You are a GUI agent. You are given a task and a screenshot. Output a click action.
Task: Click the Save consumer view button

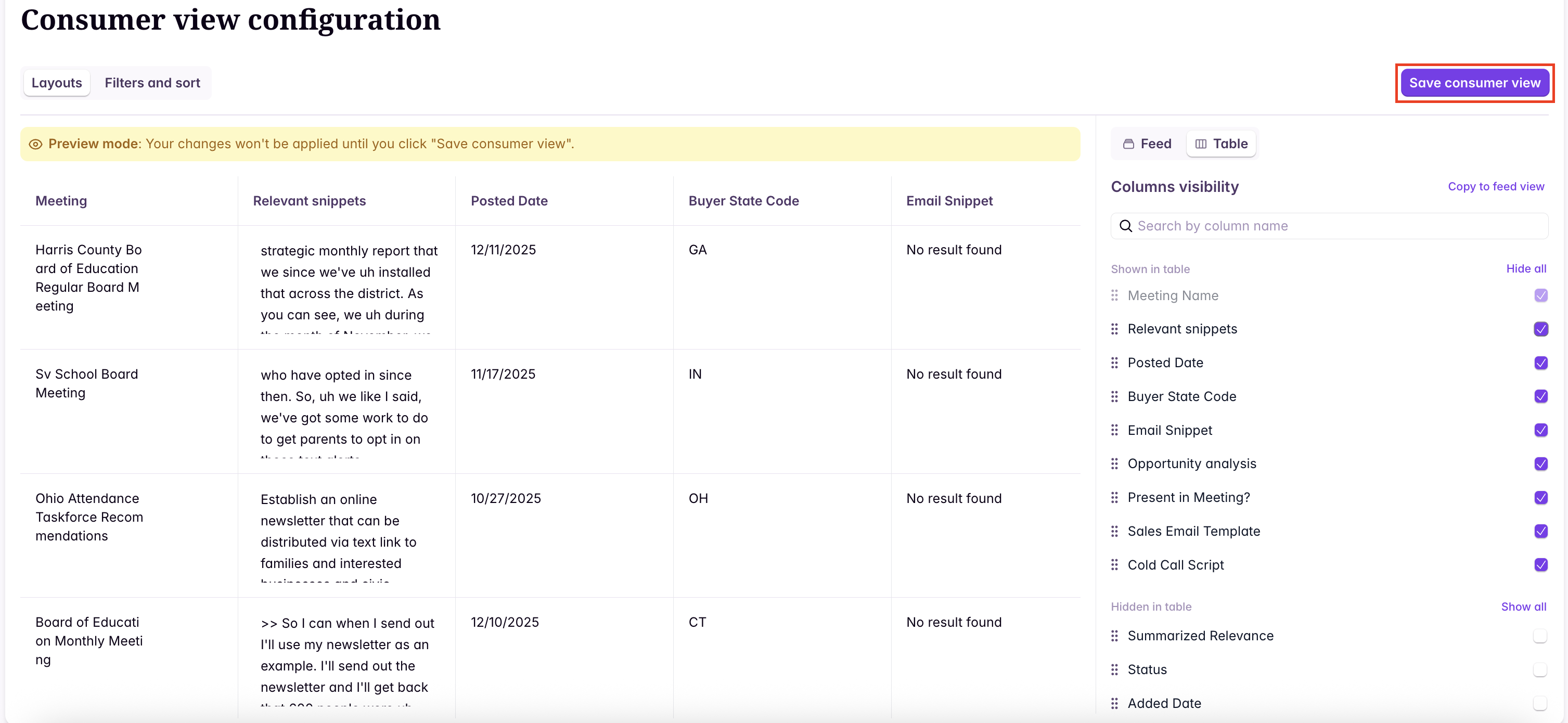(1475, 82)
